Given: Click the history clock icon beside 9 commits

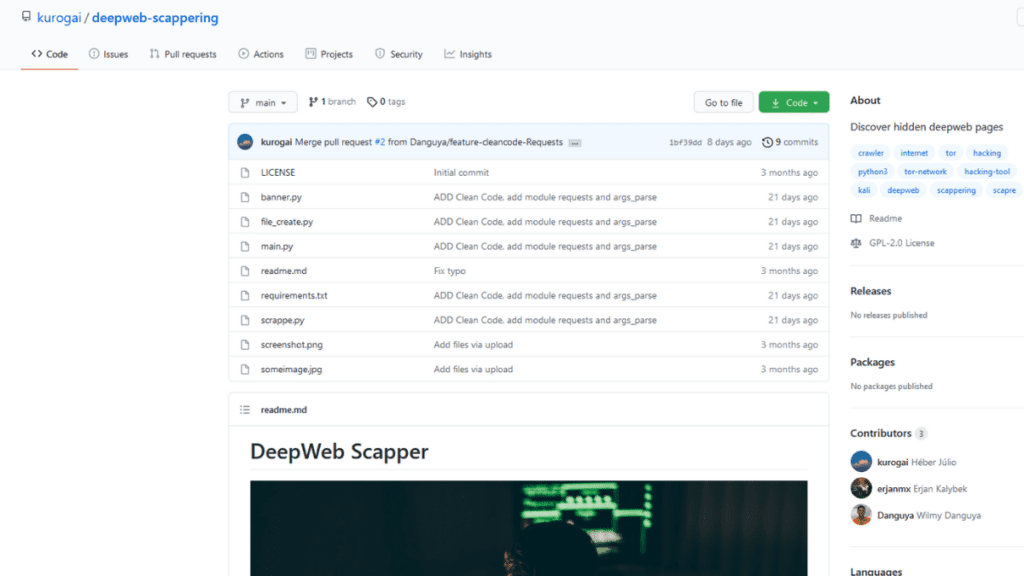Looking at the screenshot, I should pyautogui.click(x=767, y=142).
